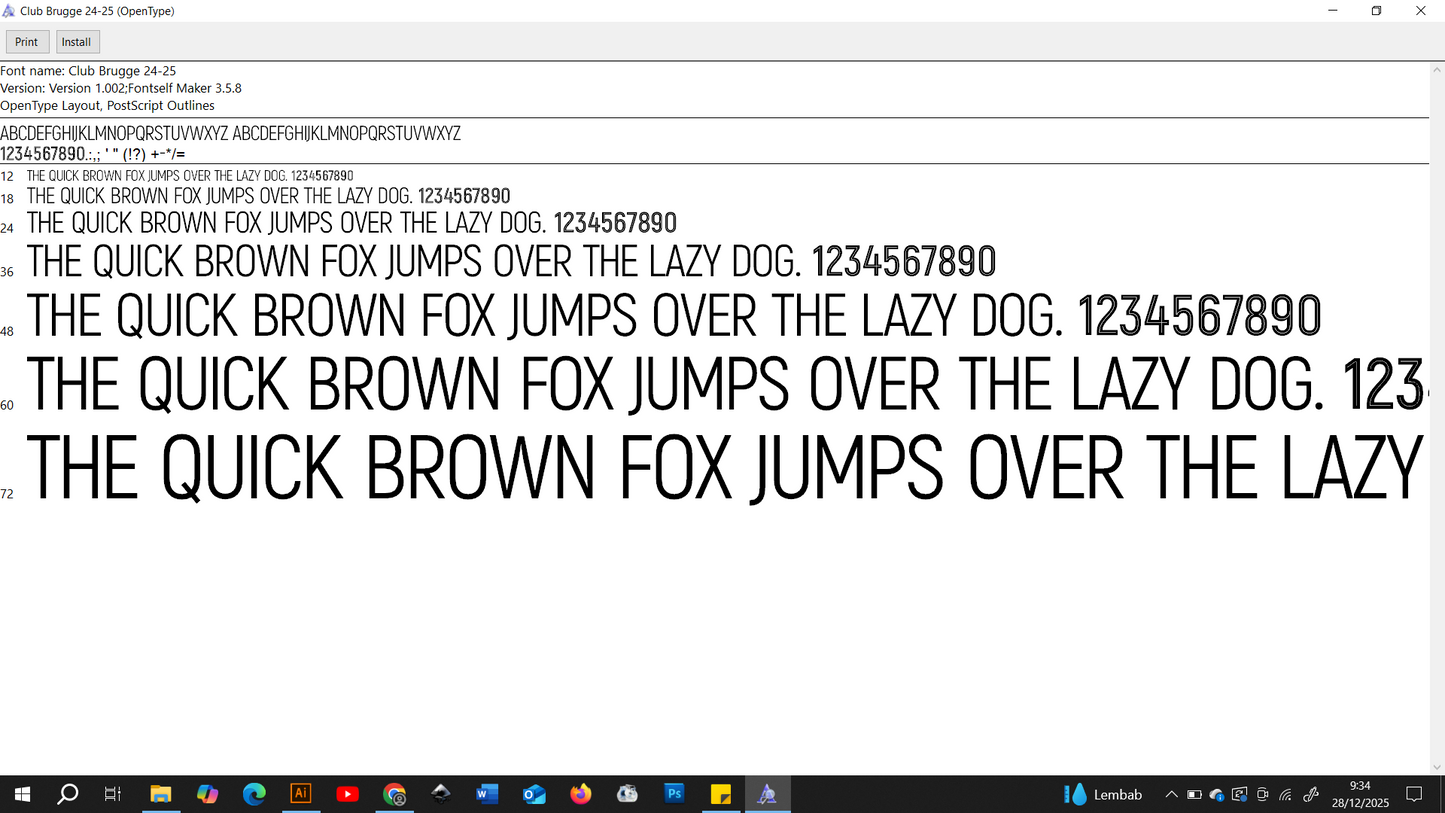Open Adobe Illustrator from the taskbar
Image resolution: width=1445 pixels, height=813 pixels.
click(300, 794)
